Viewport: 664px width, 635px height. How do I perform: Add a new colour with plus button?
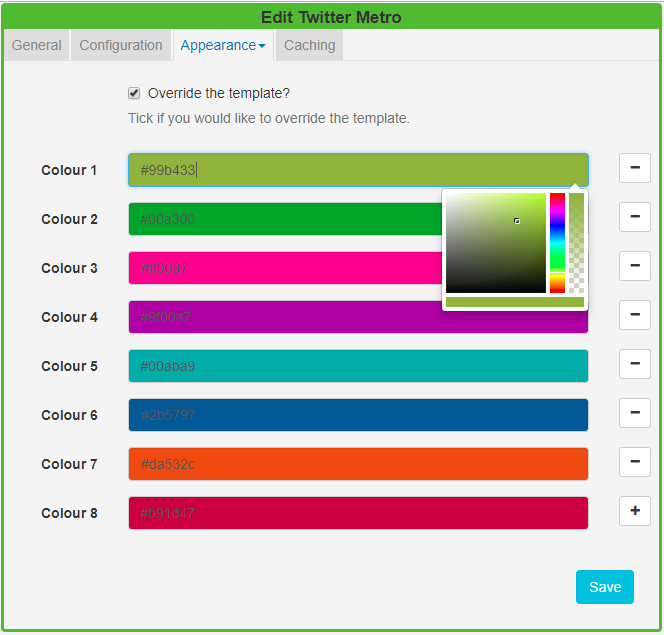click(634, 511)
